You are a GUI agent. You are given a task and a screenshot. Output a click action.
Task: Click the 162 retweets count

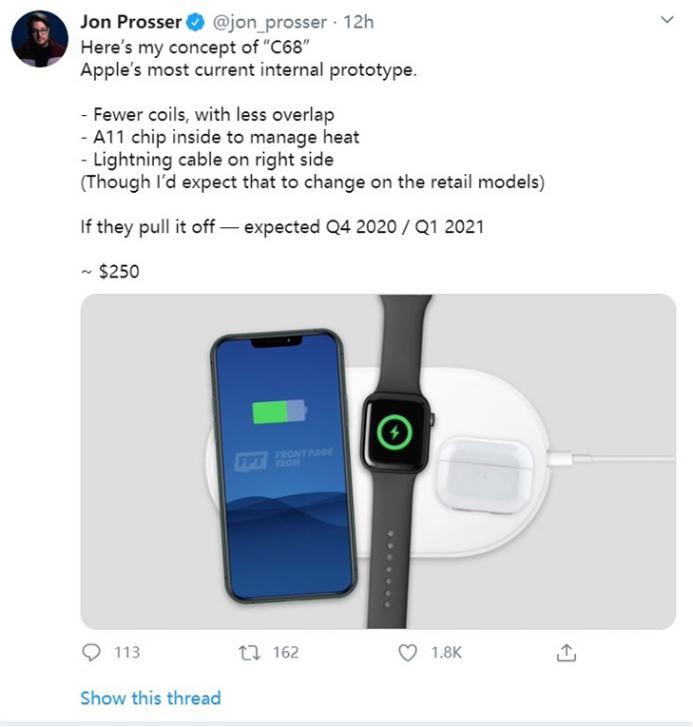(x=285, y=653)
